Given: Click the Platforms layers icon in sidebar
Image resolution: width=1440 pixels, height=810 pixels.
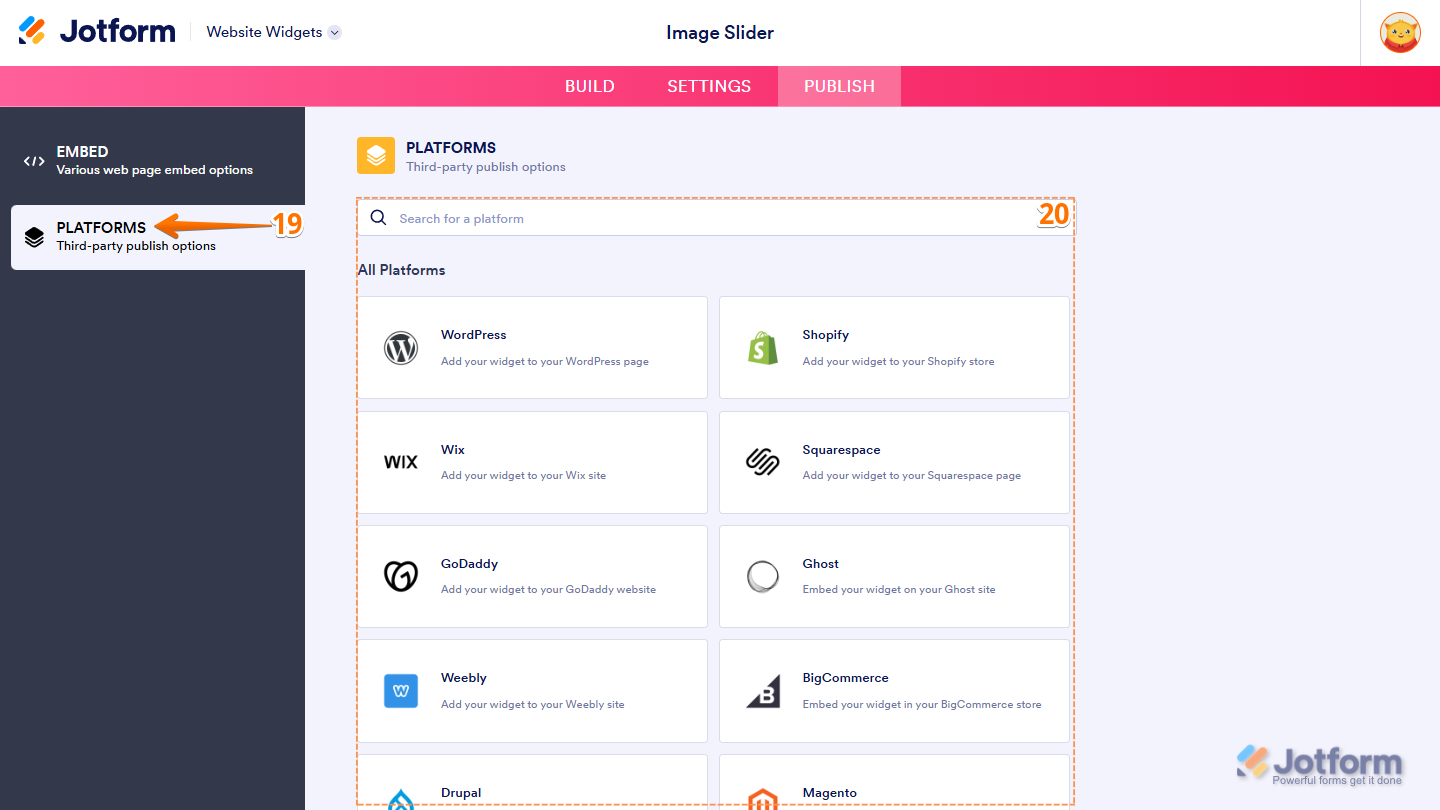Looking at the screenshot, I should tap(34, 237).
